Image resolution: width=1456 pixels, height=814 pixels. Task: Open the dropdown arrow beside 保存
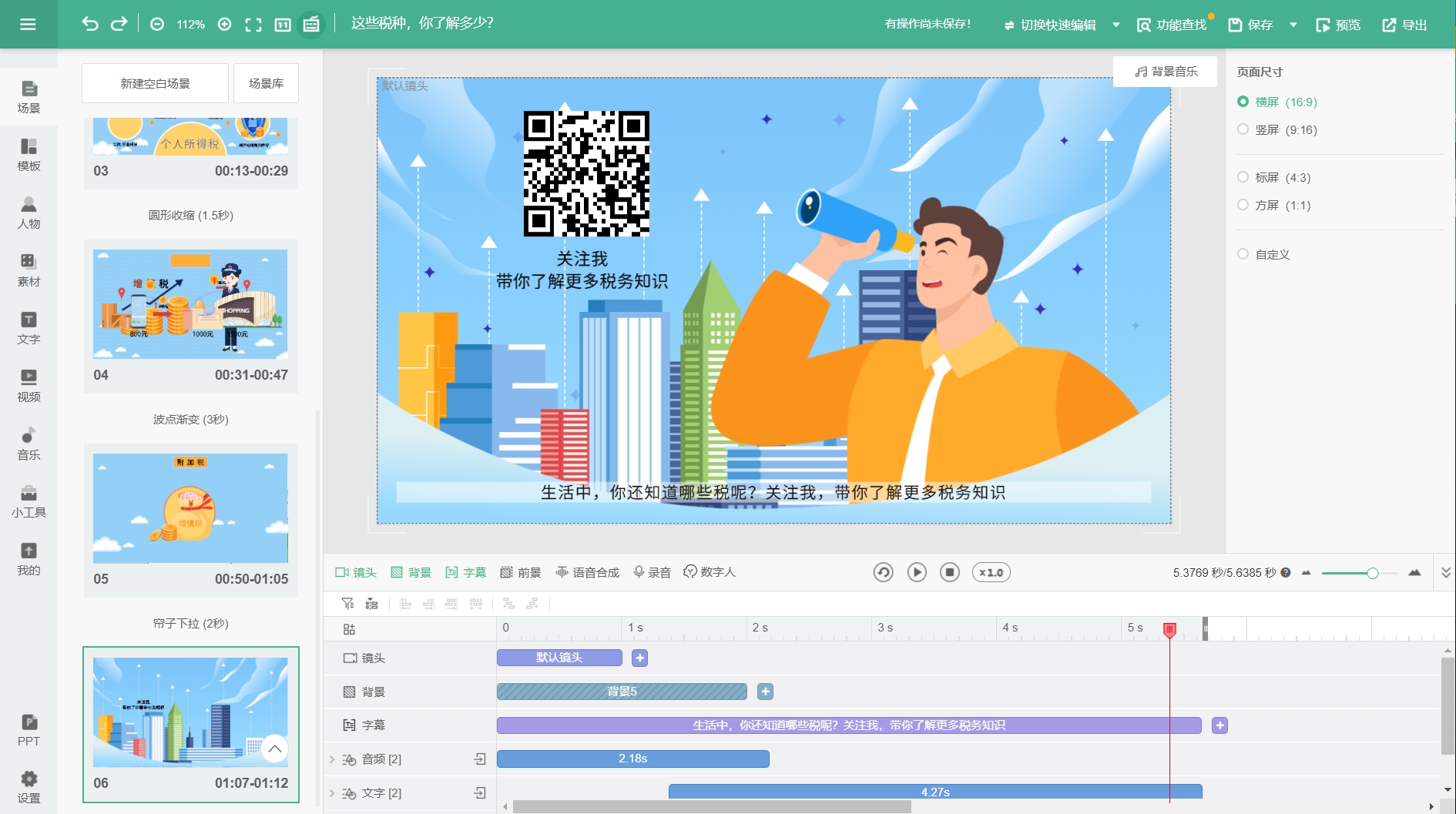pyautogui.click(x=1293, y=25)
